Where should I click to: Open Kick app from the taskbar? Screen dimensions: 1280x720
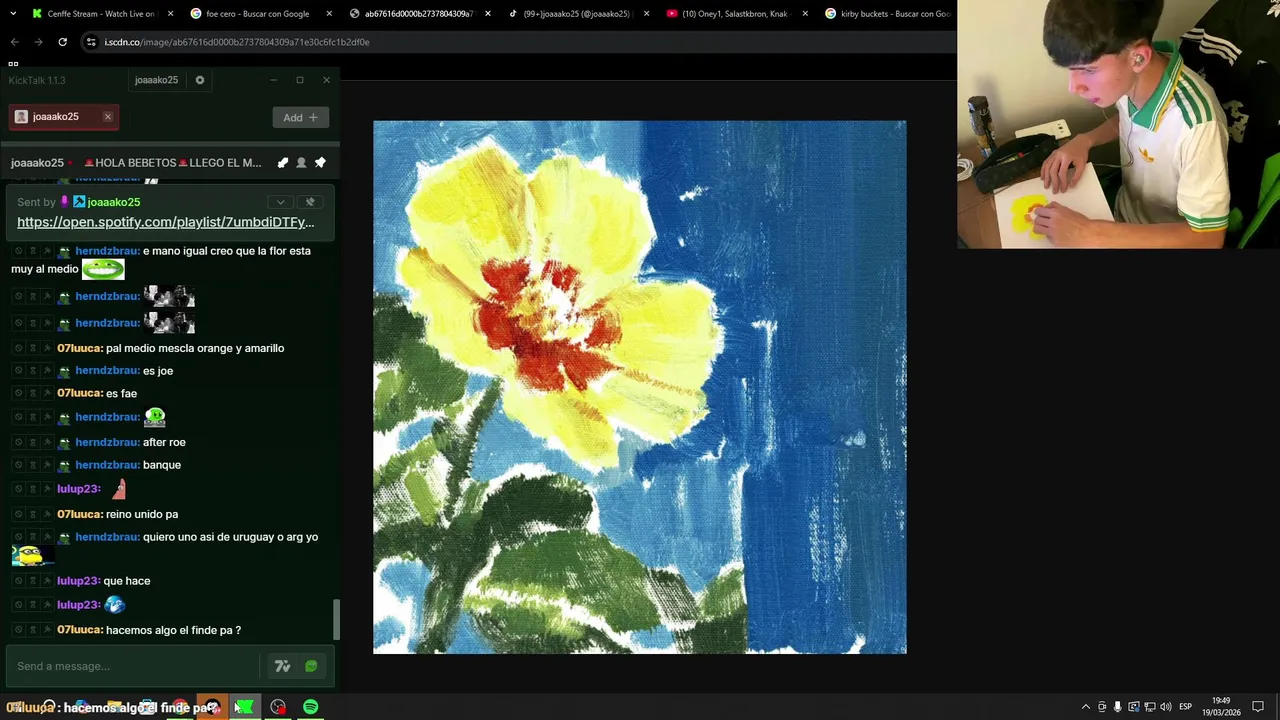point(244,707)
